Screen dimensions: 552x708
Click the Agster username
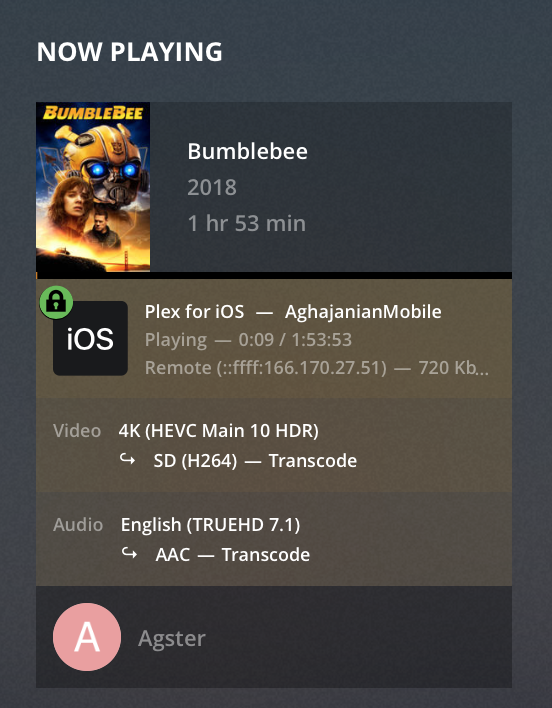(x=172, y=639)
